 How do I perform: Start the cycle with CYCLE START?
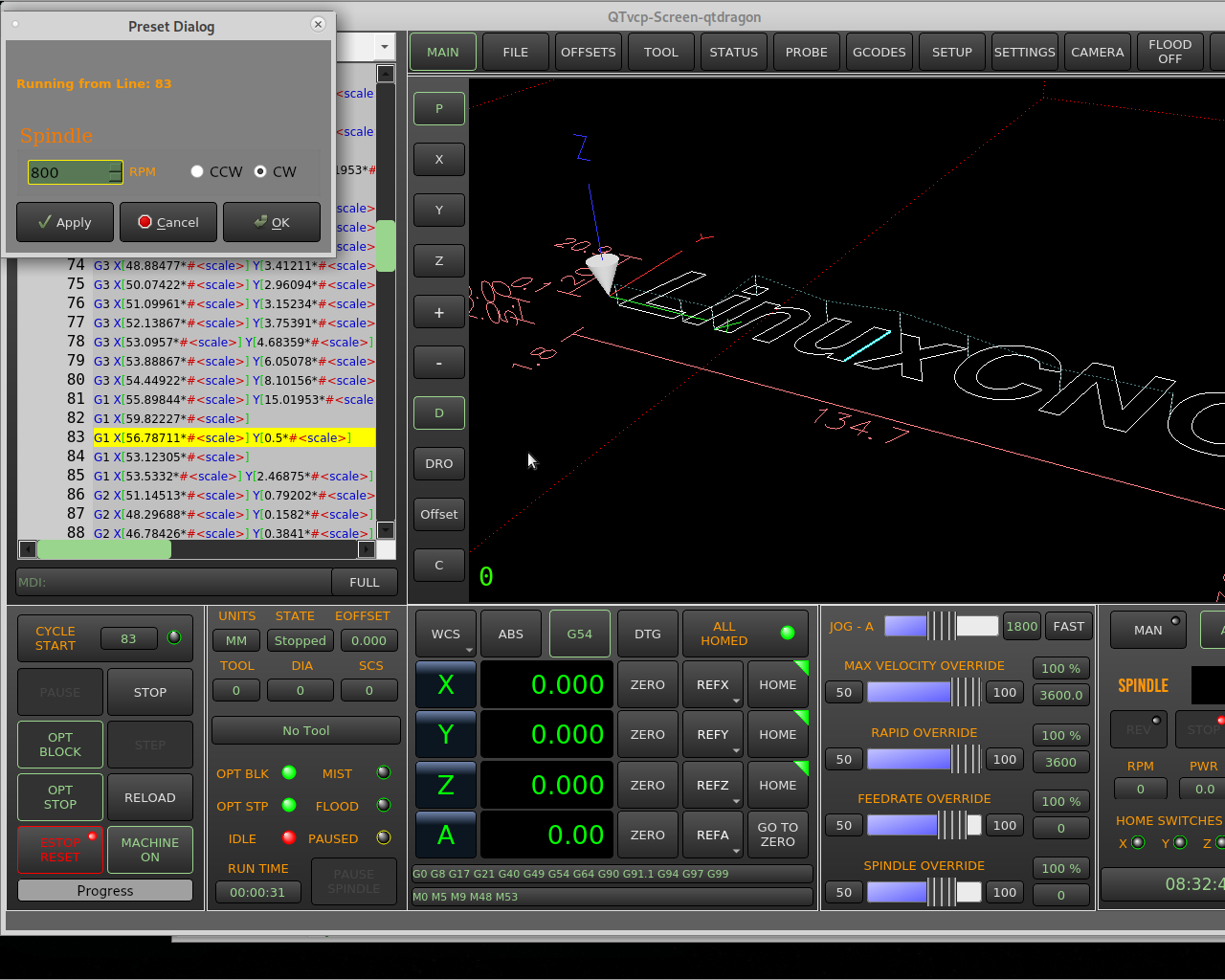pyautogui.click(x=56, y=638)
